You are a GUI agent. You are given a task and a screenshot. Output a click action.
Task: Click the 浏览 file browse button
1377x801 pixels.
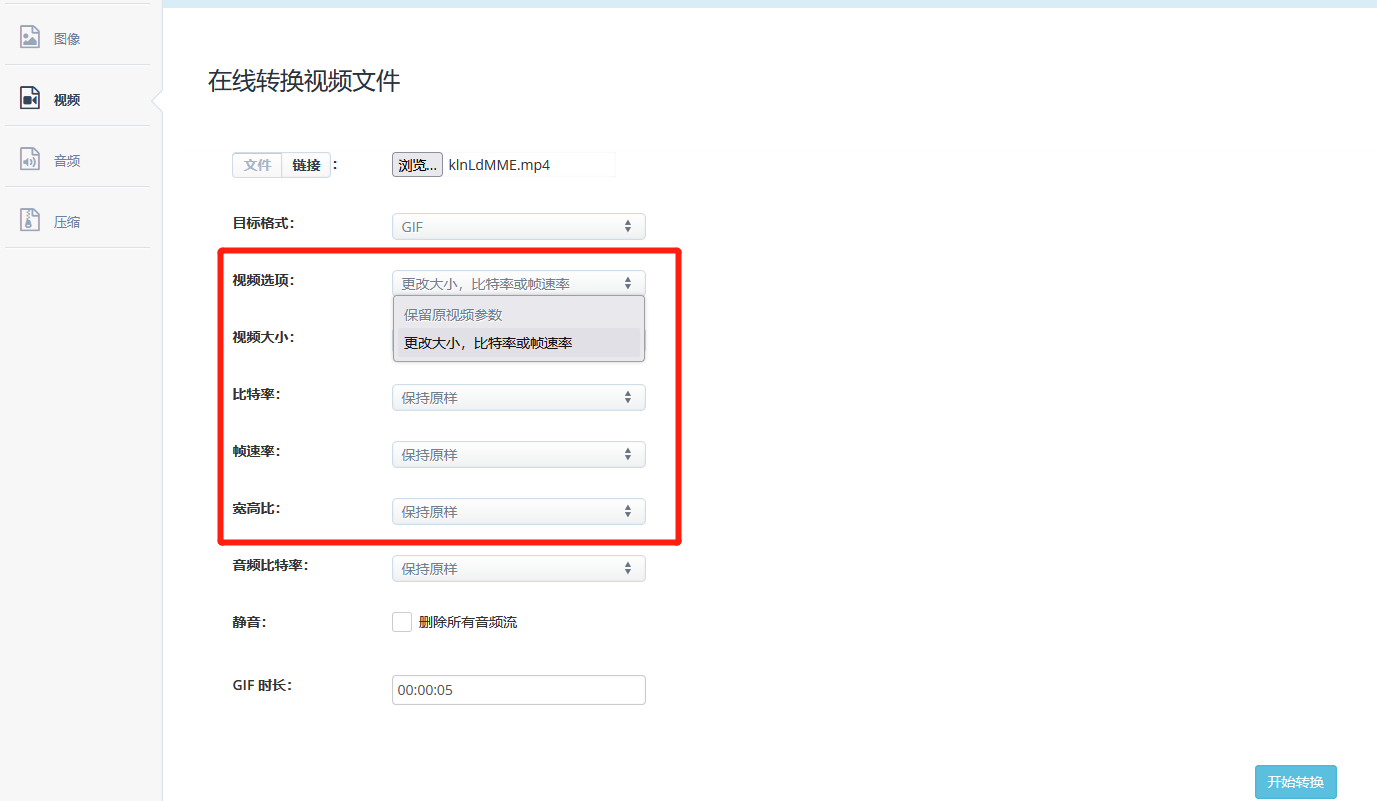[417, 164]
